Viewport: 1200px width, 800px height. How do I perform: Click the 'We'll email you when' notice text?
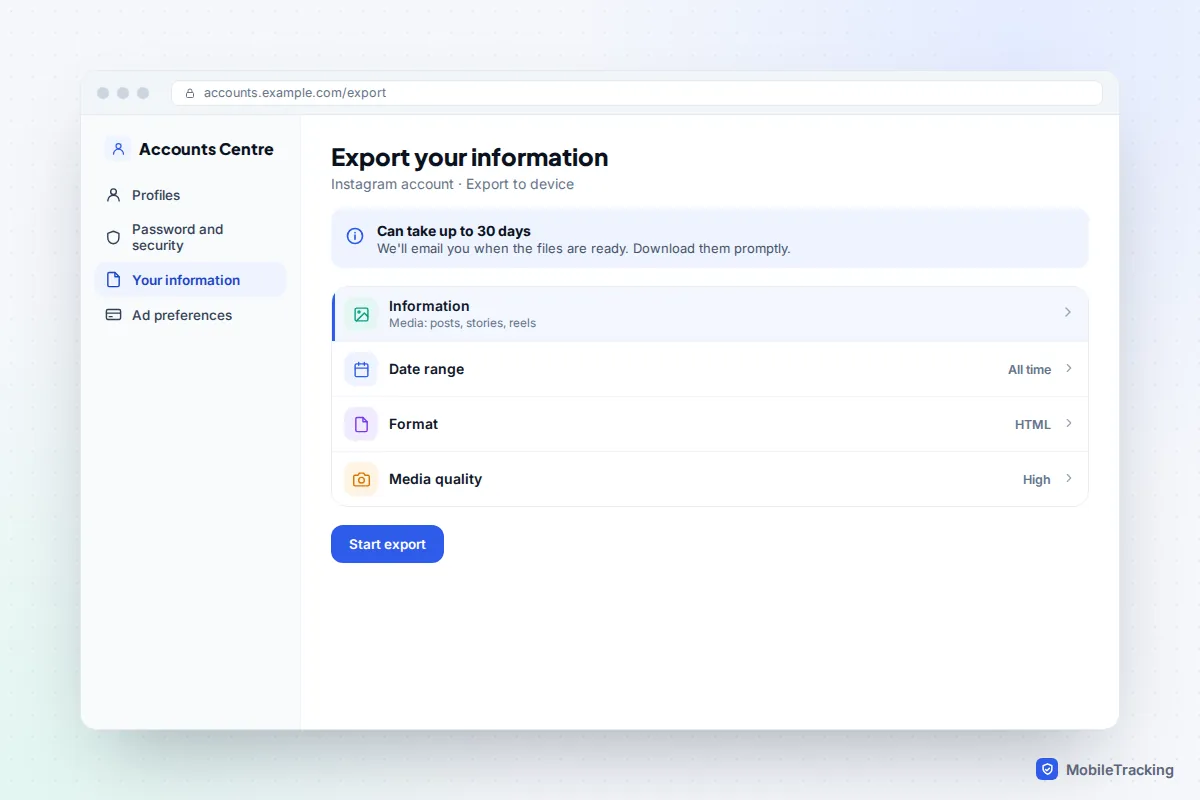point(584,248)
